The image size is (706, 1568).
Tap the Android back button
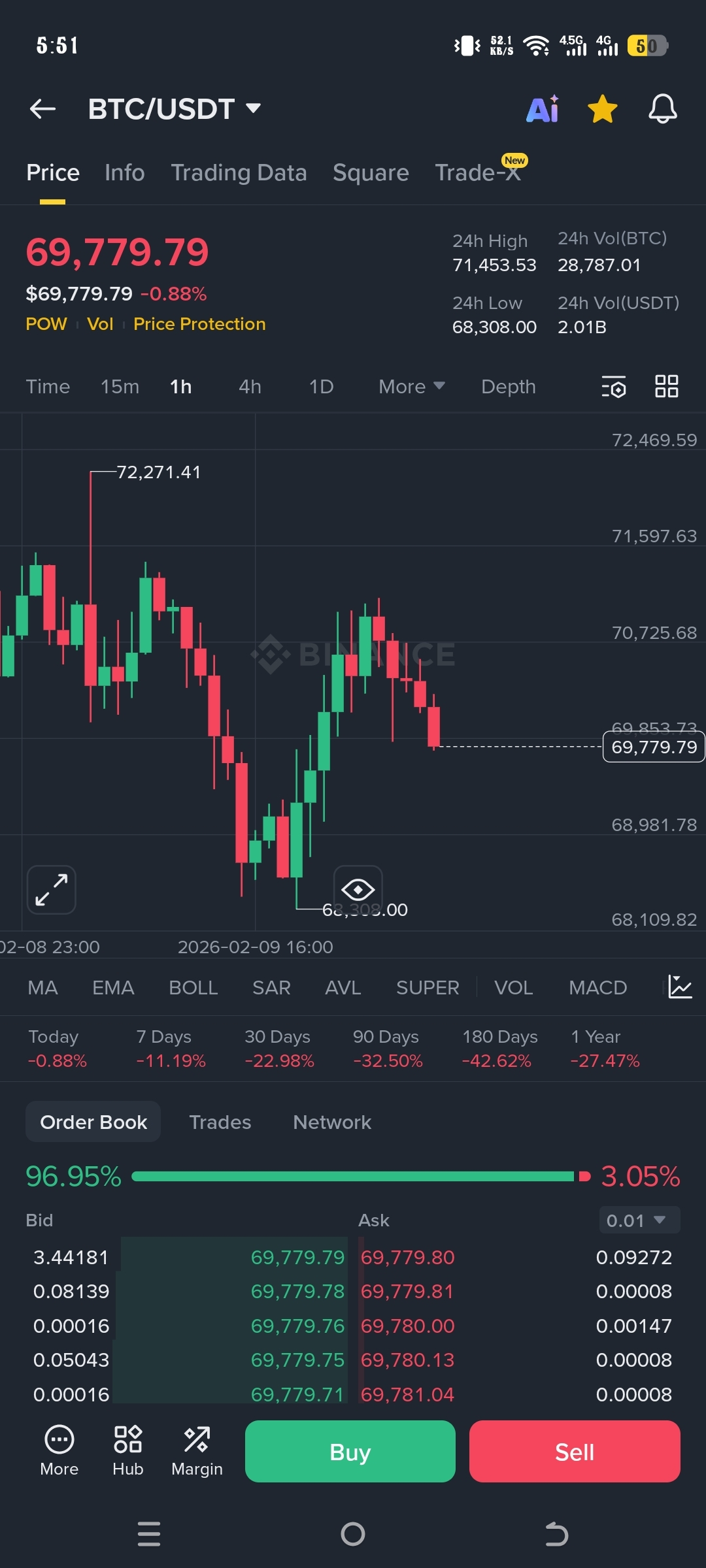click(x=557, y=1533)
